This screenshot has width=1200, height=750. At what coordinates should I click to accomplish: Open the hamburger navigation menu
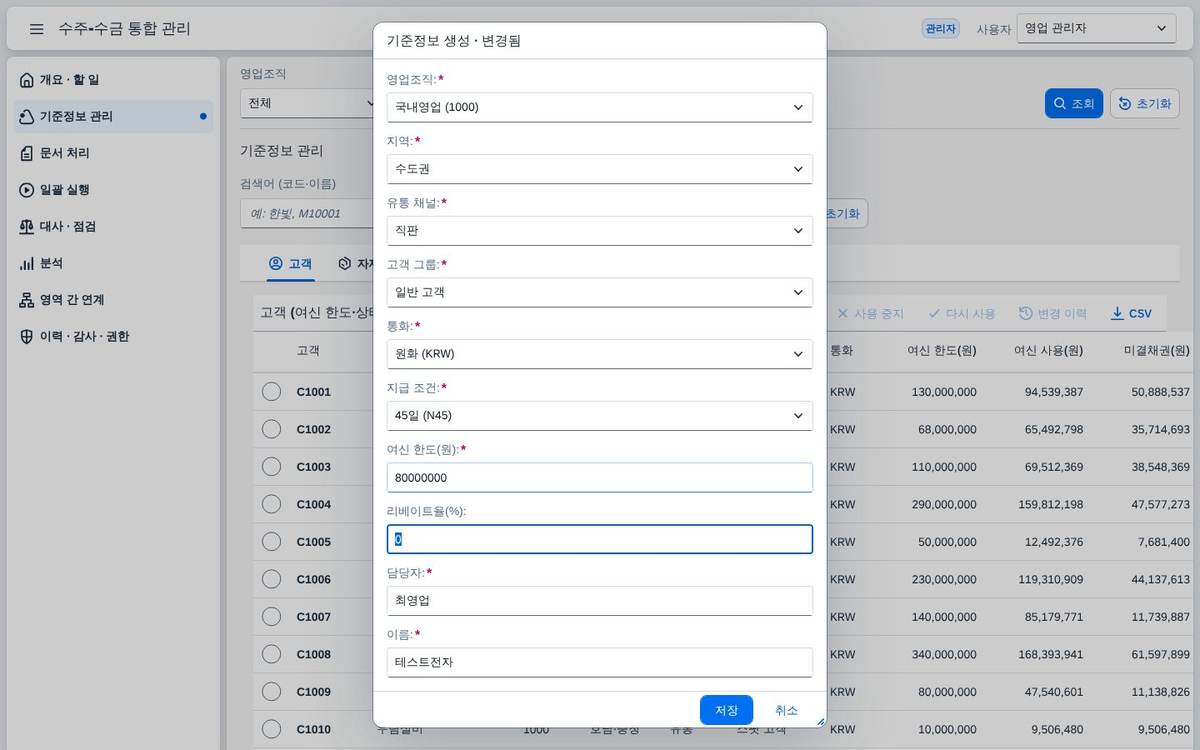tap(37, 29)
